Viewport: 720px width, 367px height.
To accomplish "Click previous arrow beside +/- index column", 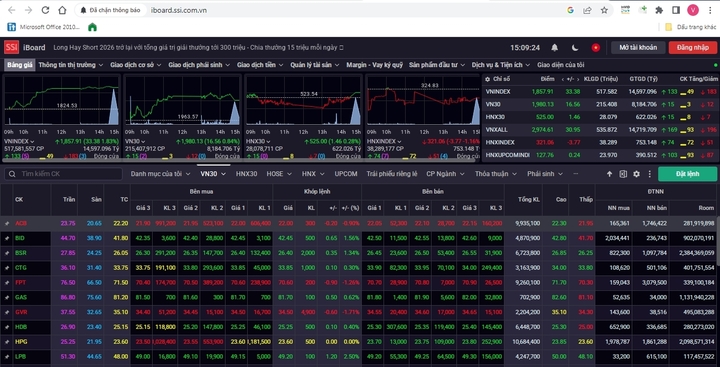I will coord(563,79).
